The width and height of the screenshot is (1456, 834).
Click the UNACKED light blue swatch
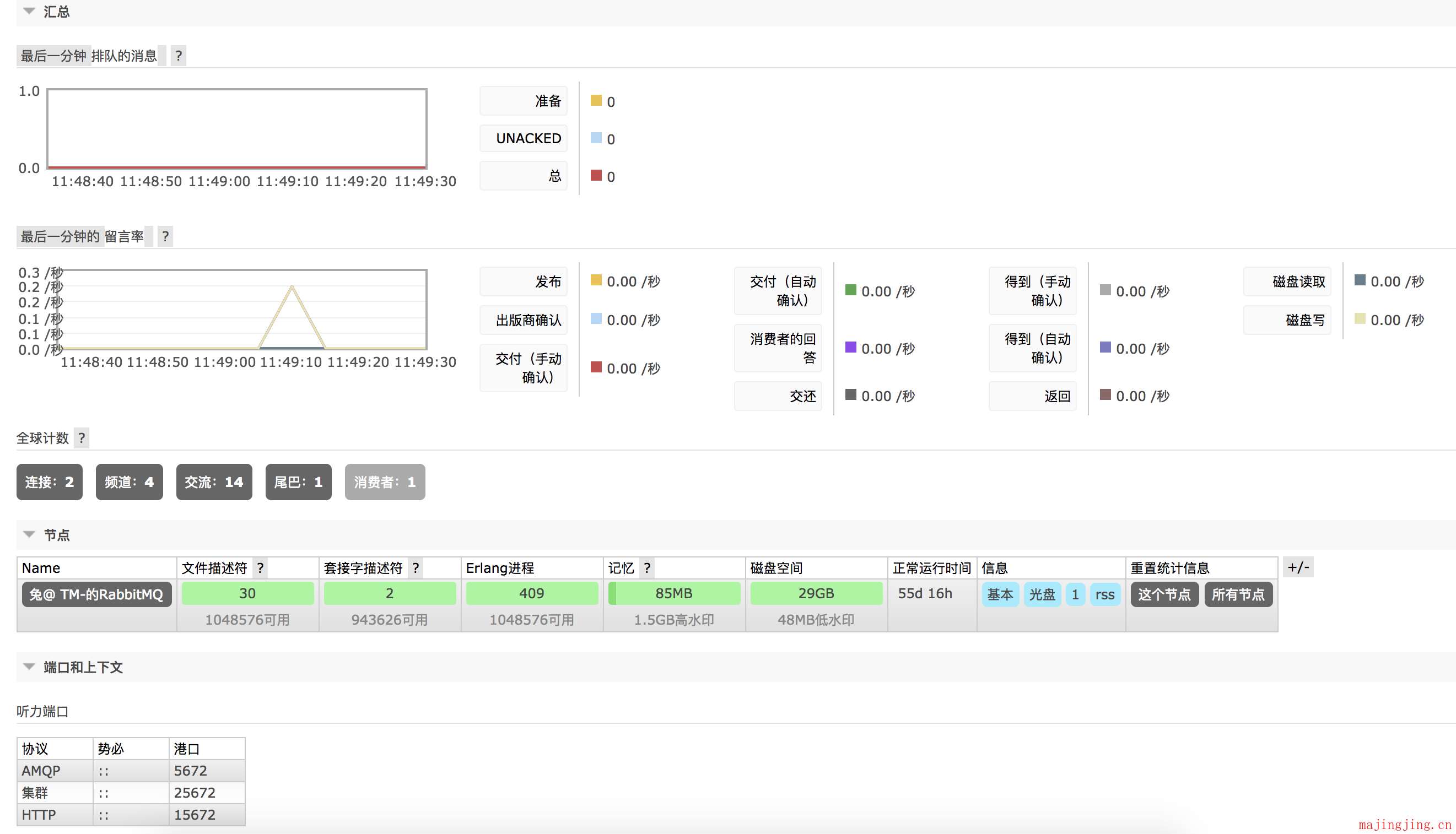pyautogui.click(x=596, y=138)
